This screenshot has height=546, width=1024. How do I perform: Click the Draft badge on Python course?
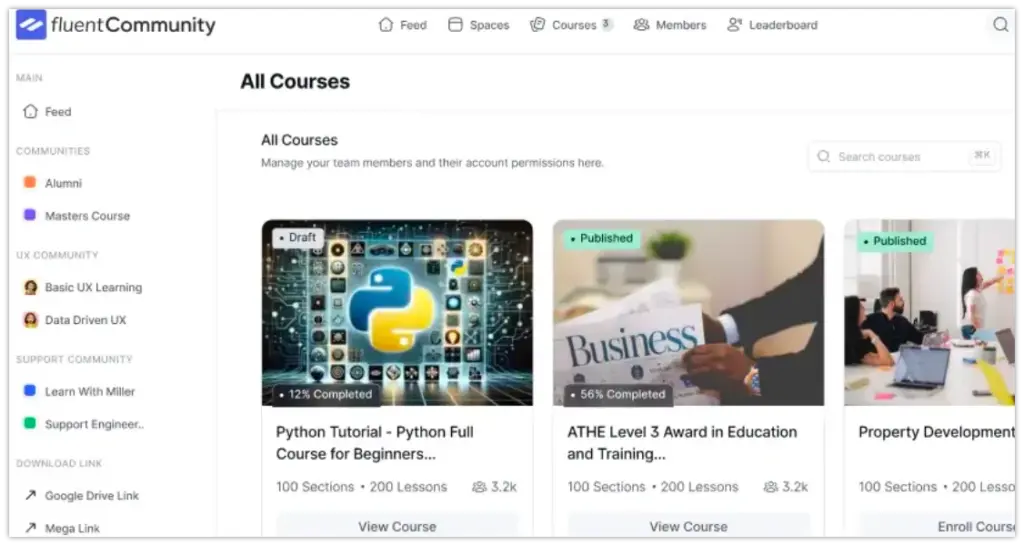tap(298, 237)
